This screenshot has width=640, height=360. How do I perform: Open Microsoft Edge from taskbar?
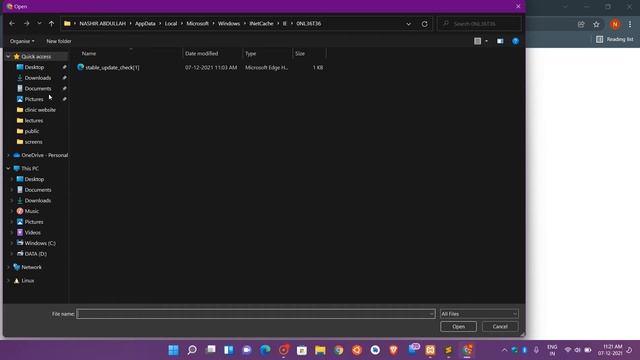265,350
